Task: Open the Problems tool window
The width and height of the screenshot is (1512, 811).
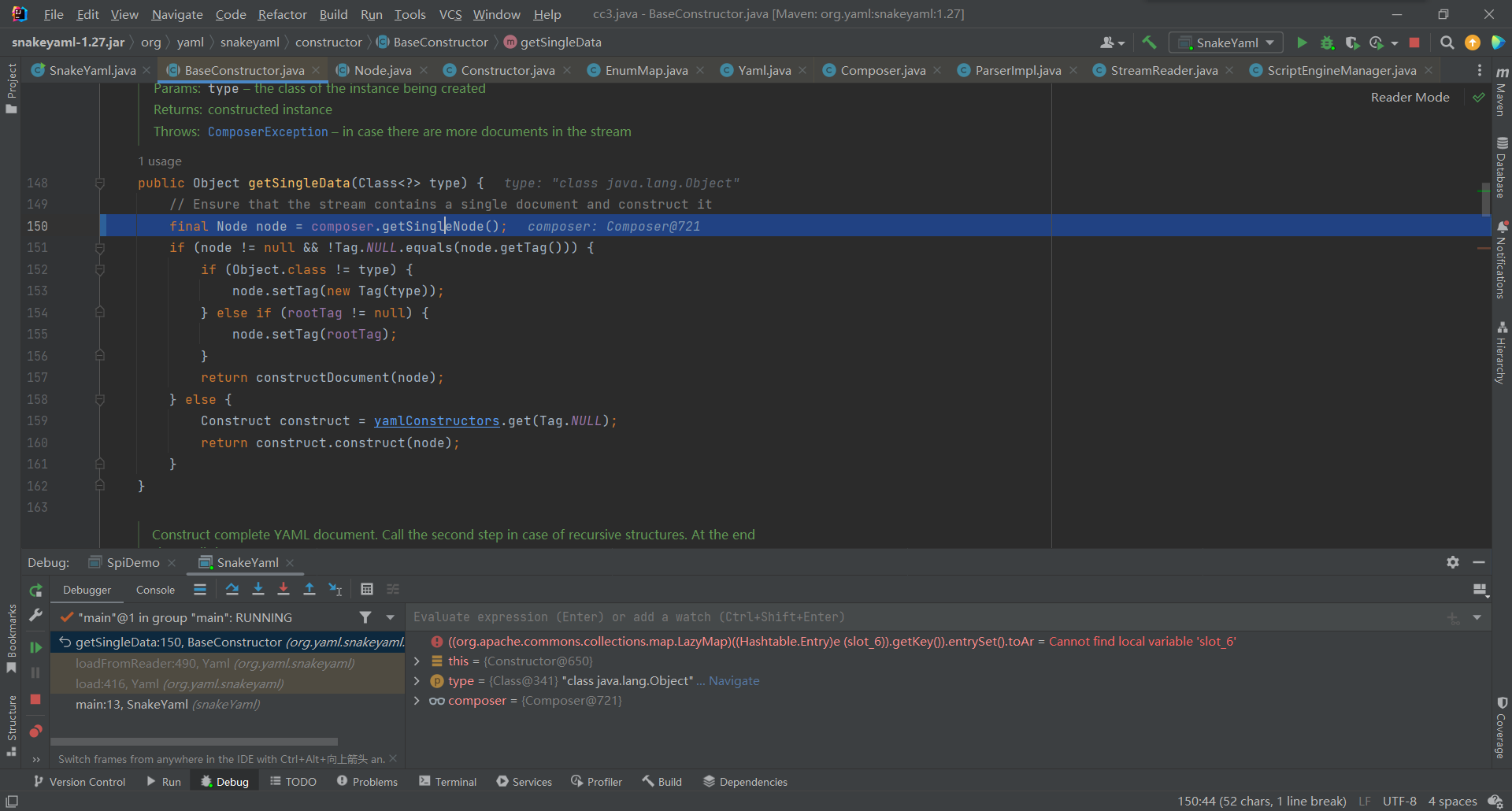Action: tap(367, 781)
